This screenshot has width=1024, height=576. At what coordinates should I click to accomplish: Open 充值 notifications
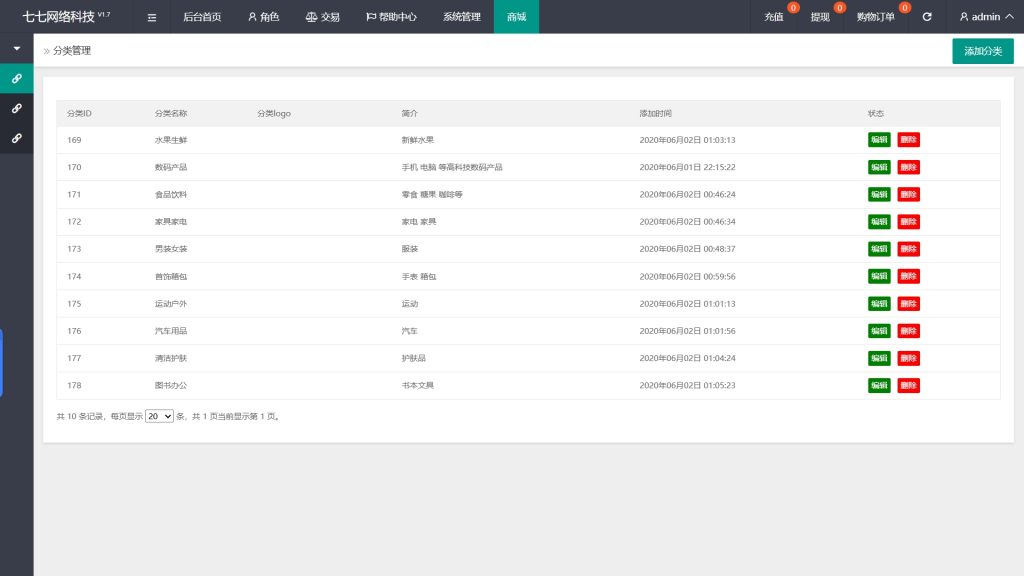coord(775,17)
